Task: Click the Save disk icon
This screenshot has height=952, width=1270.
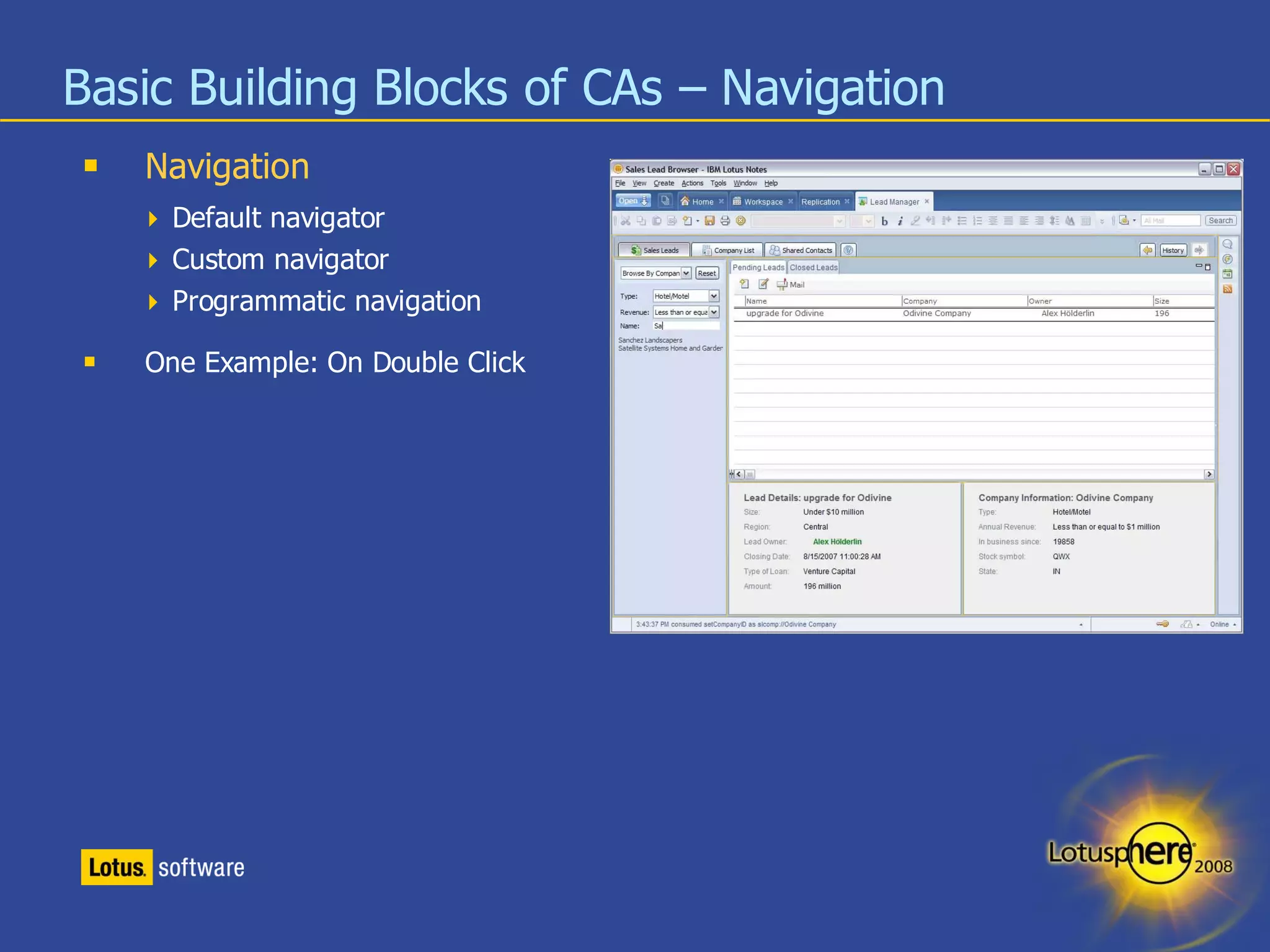Action: 710,221
